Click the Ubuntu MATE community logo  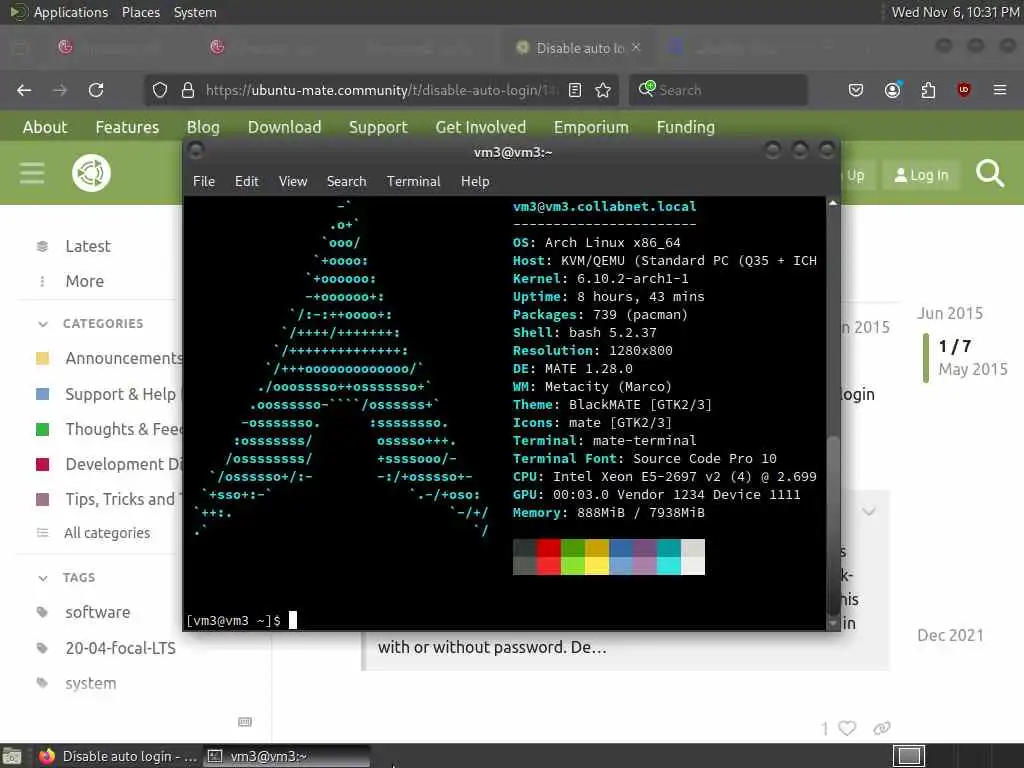point(91,173)
